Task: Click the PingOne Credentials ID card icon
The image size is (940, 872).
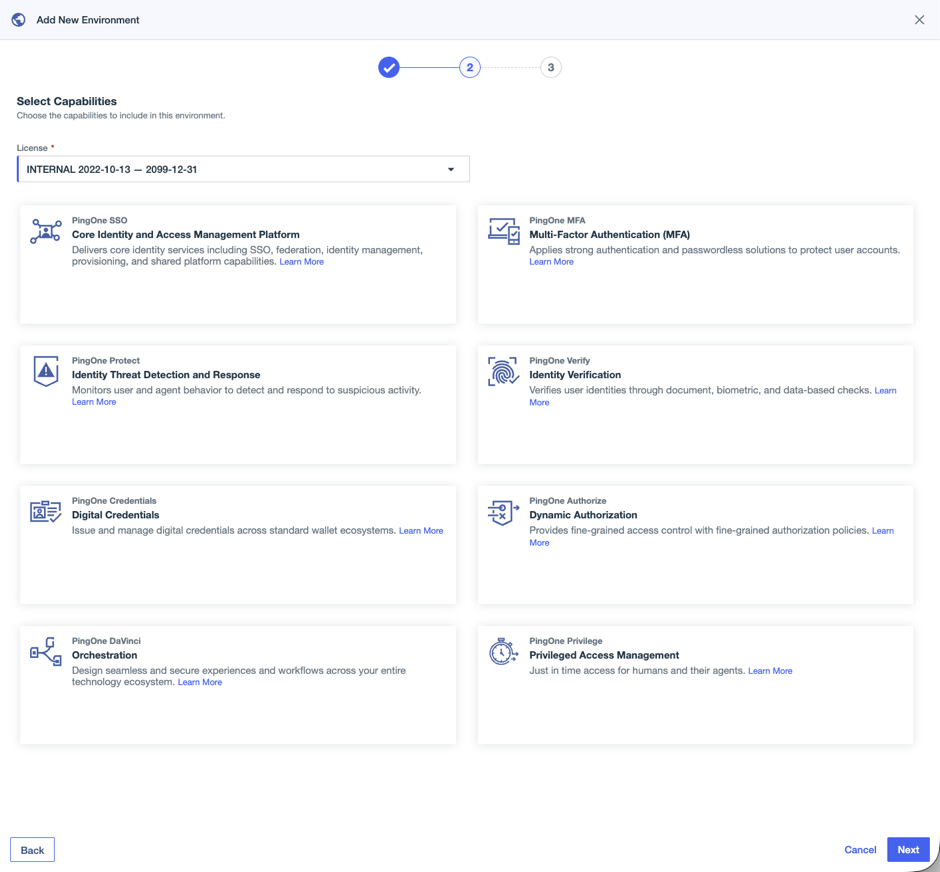Action: (46, 511)
